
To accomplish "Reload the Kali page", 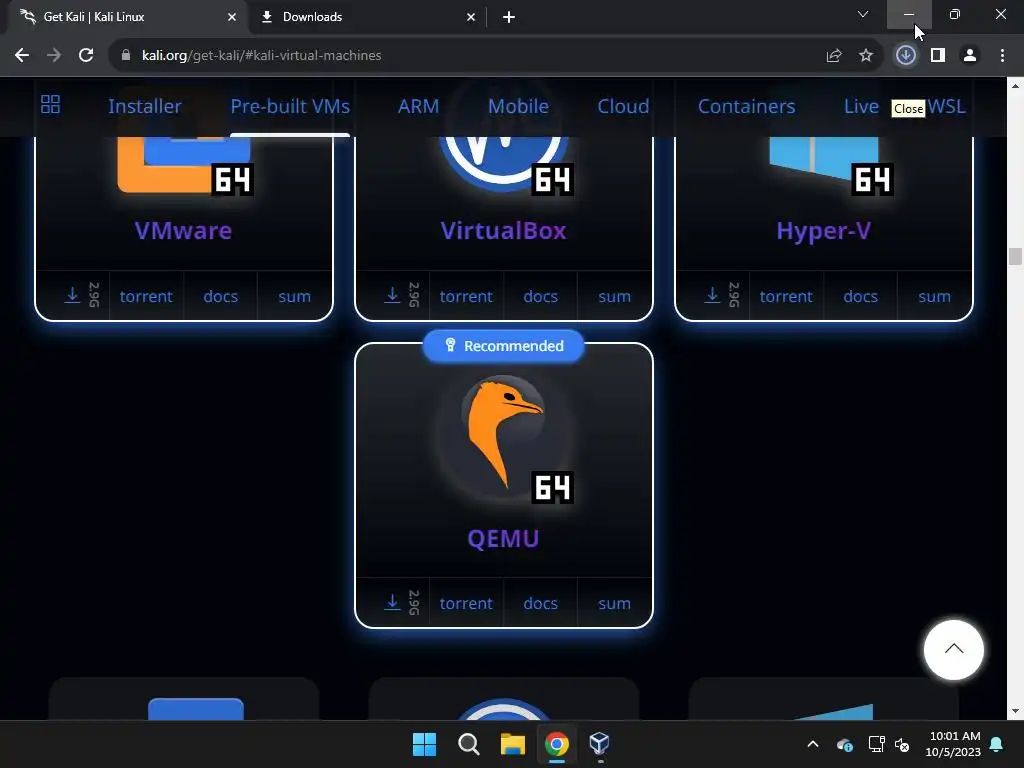I will coord(86,56).
